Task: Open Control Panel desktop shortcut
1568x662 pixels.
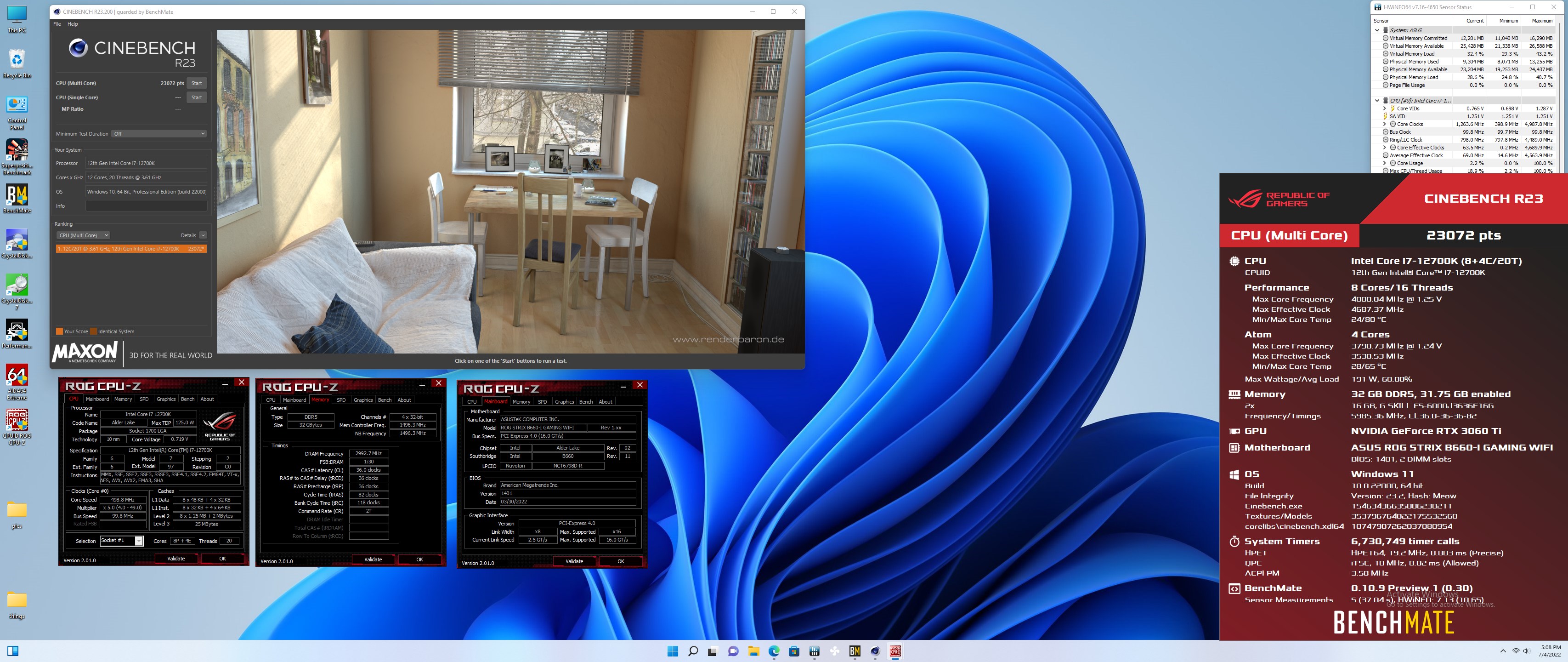Action: pyautogui.click(x=17, y=113)
